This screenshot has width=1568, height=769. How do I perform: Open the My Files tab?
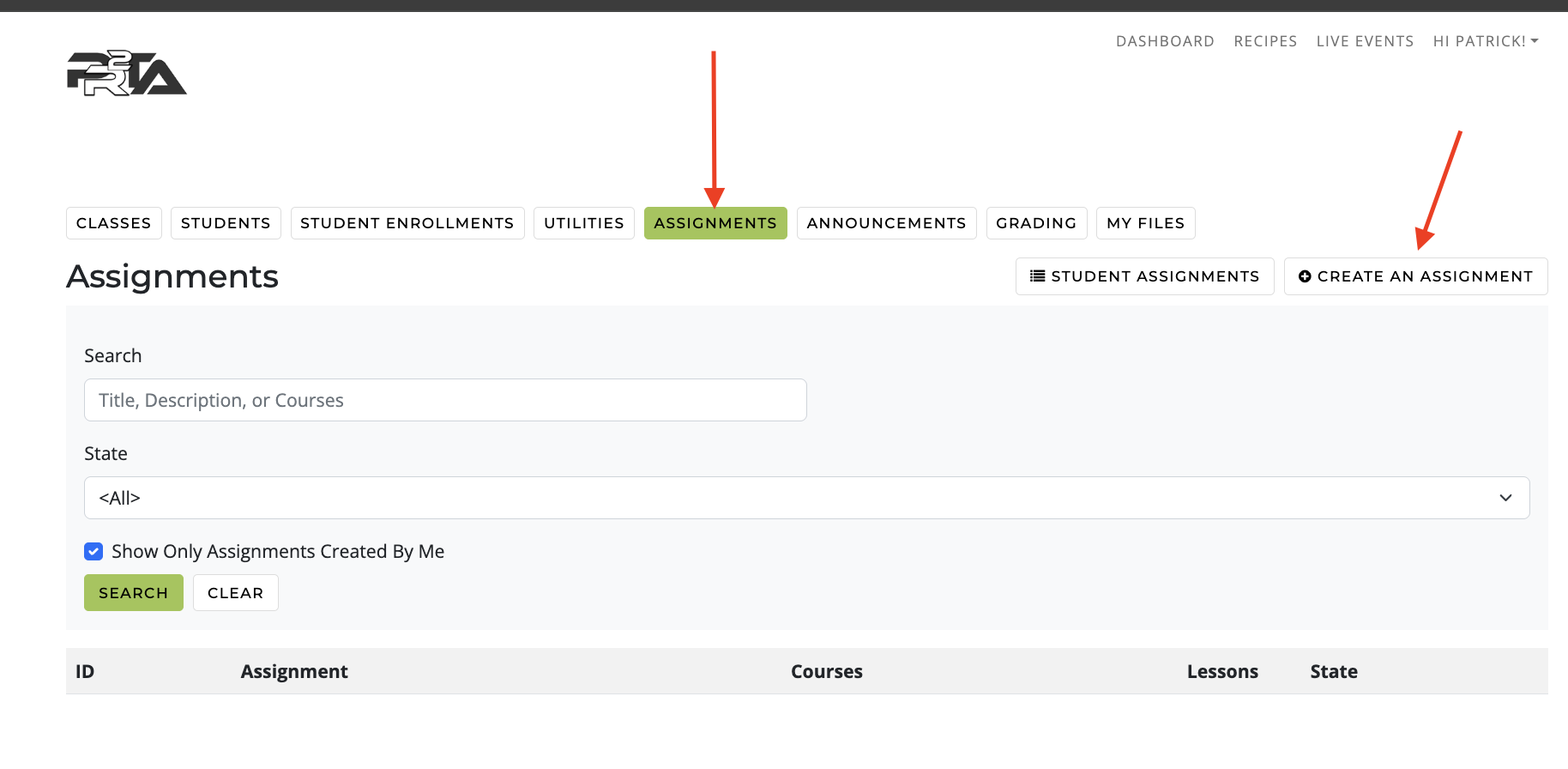click(x=1146, y=223)
